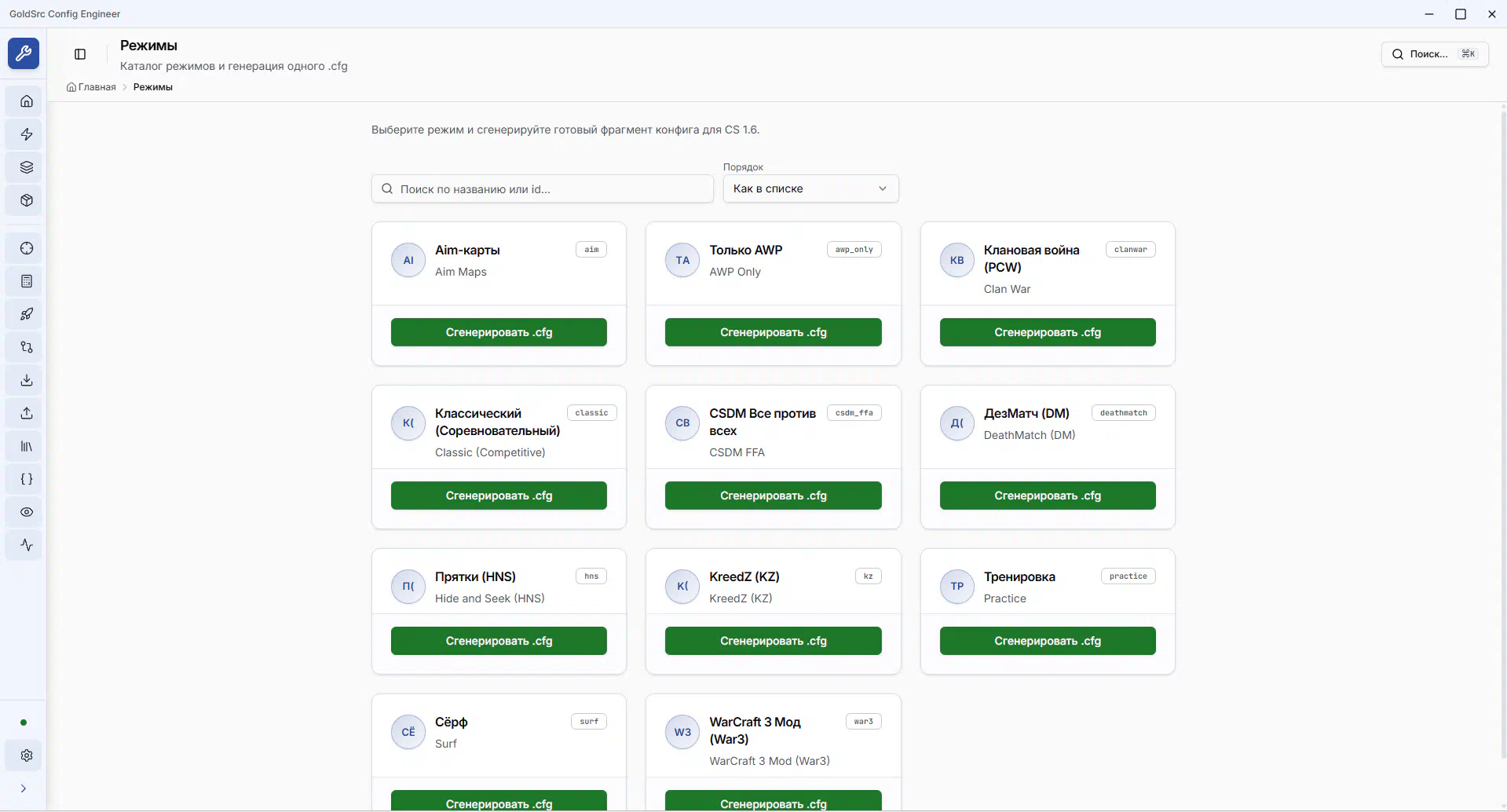Open the activity pulse sidebar icon

coord(27,545)
